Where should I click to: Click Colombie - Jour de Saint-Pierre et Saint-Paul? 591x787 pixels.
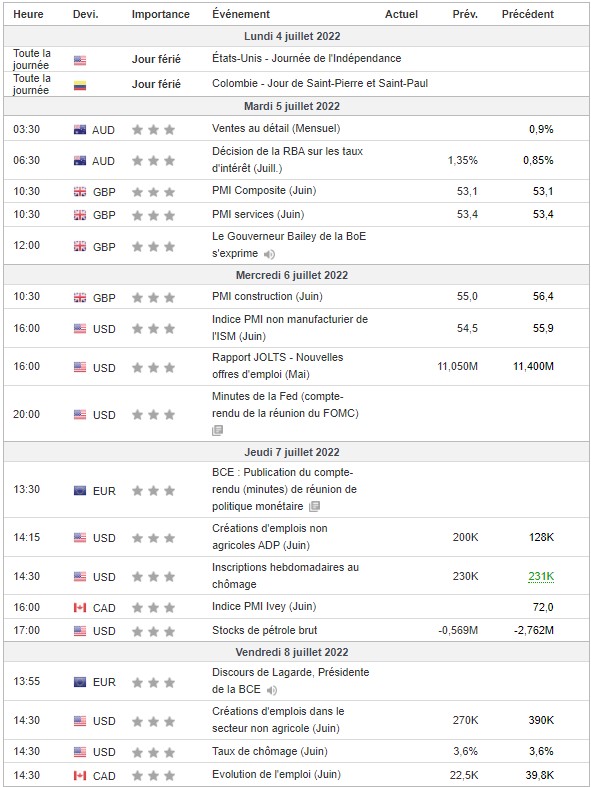[x=320, y=83]
